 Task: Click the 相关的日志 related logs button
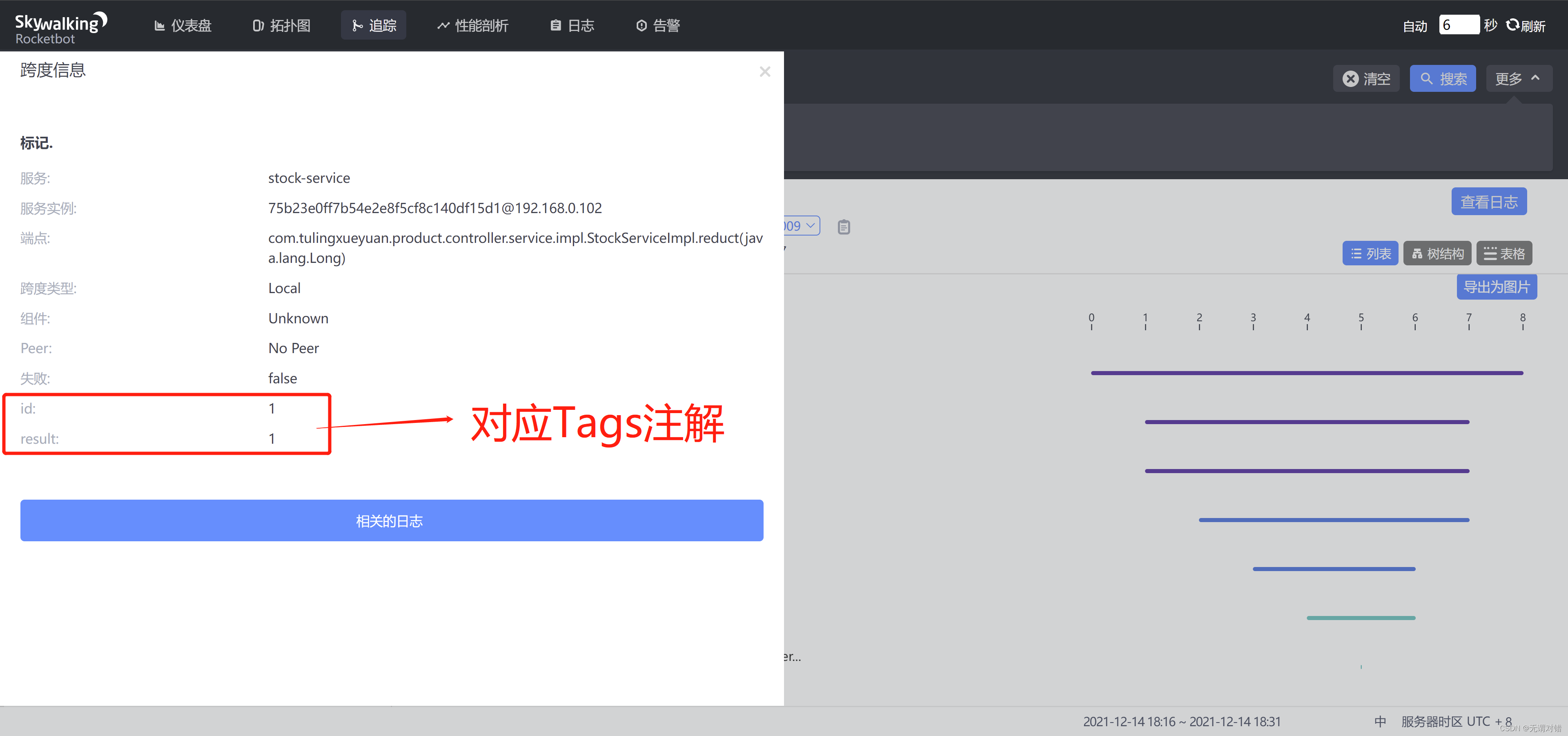pos(392,521)
